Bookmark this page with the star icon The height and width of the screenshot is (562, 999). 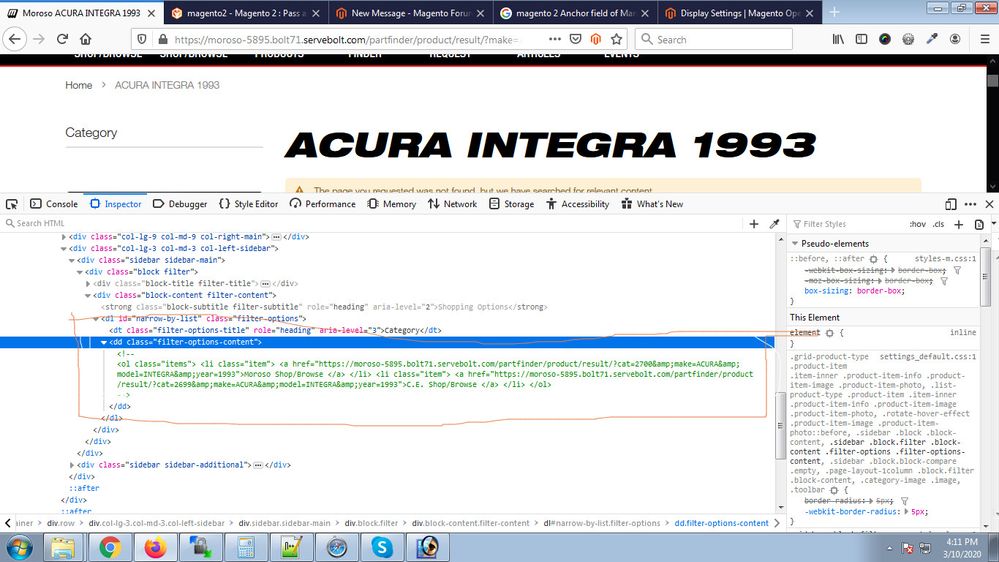[x=616, y=39]
